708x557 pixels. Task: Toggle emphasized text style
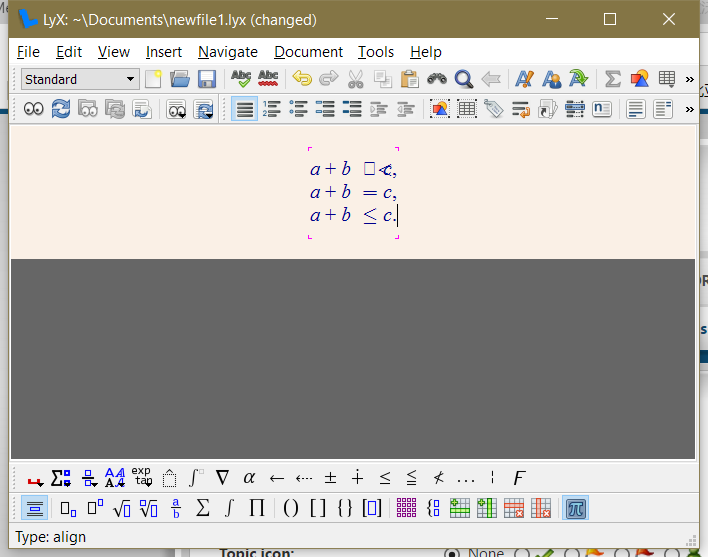tap(525, 79)
